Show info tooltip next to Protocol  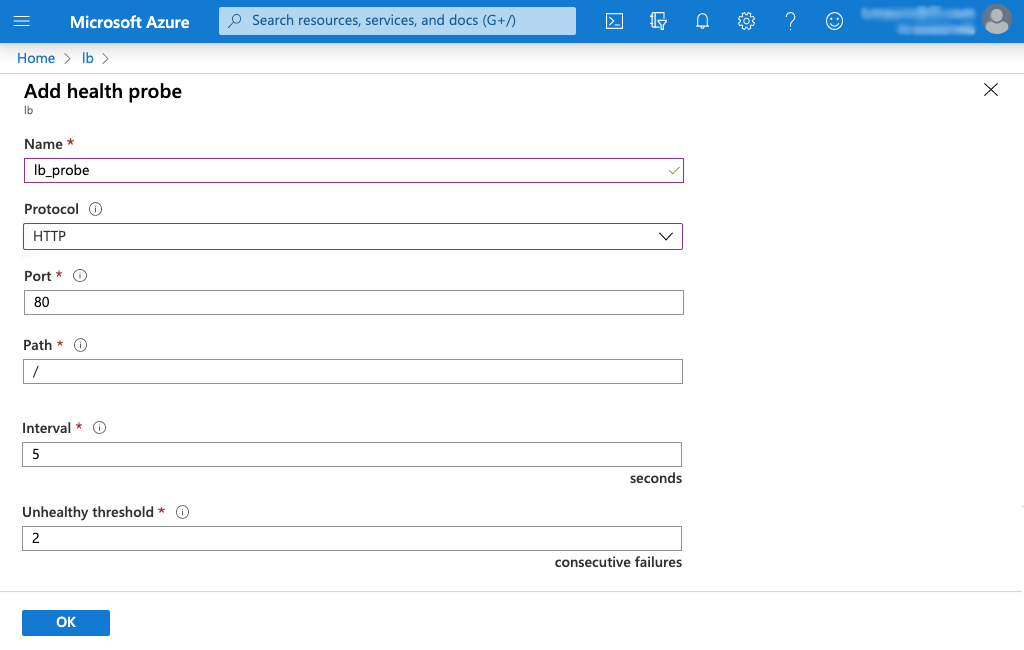96,210
